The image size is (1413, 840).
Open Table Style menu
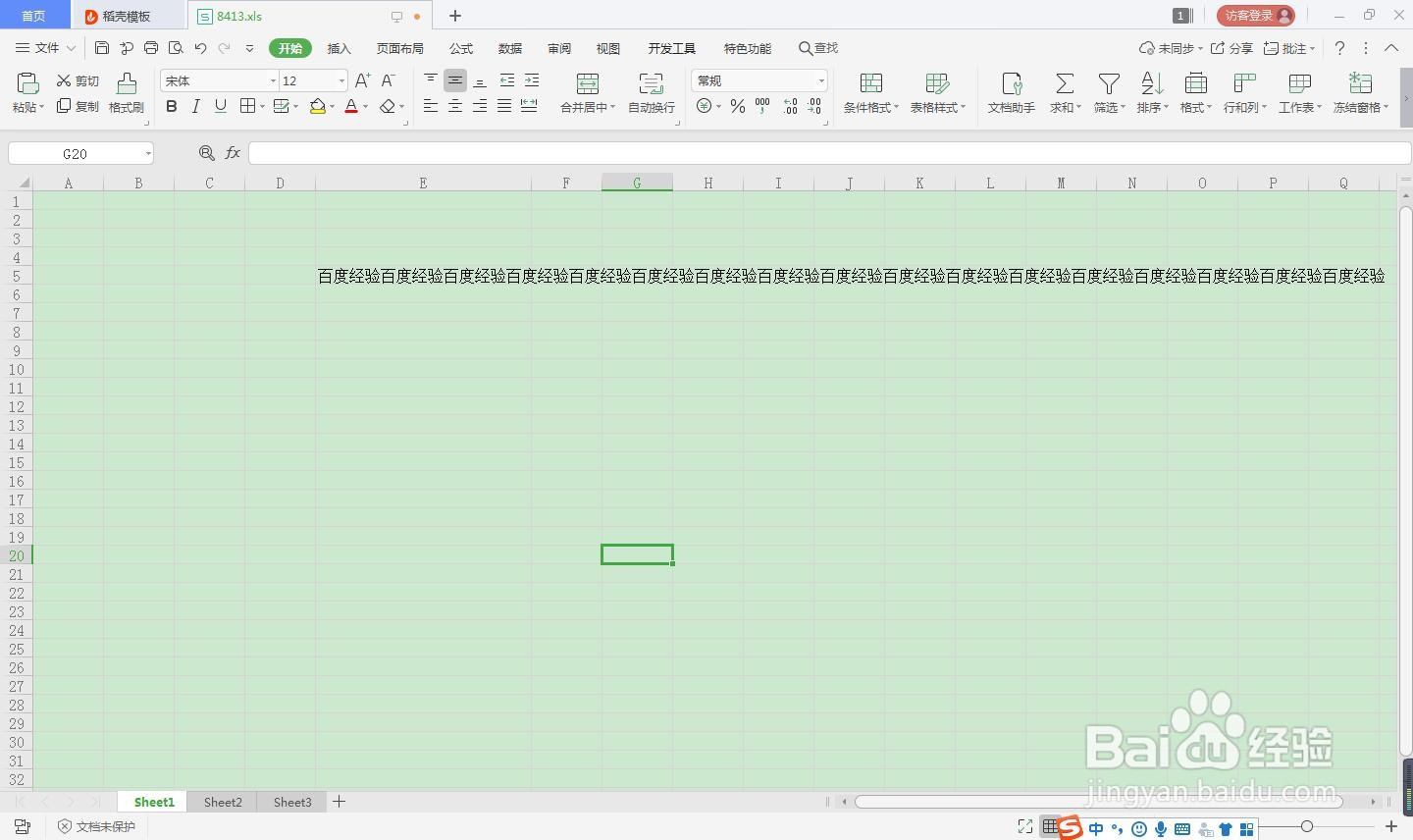937,93
